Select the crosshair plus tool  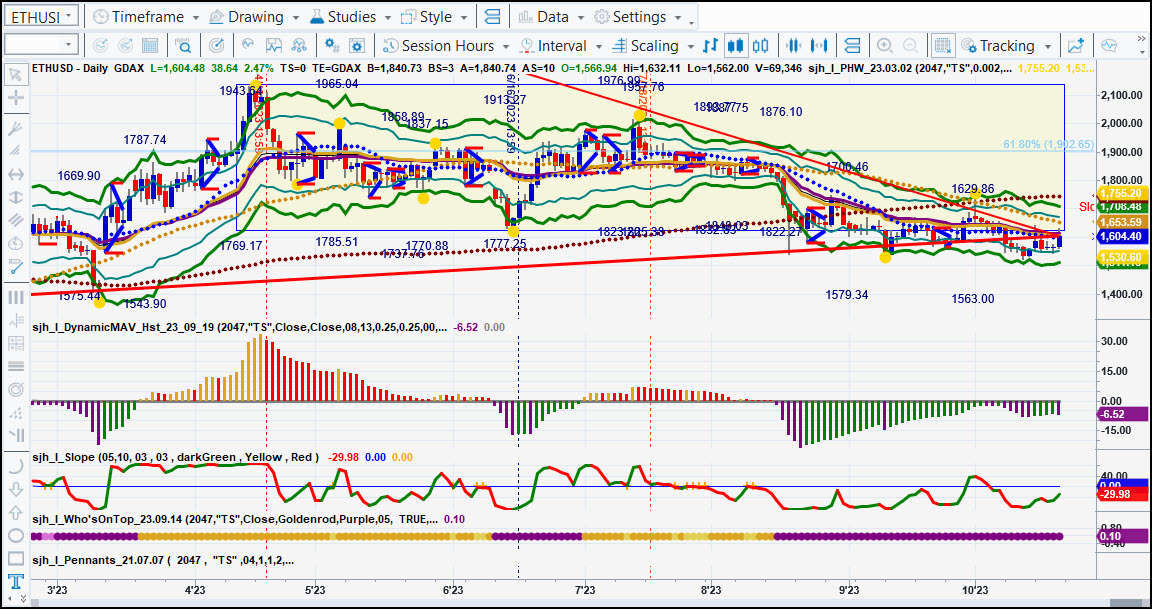15,98
